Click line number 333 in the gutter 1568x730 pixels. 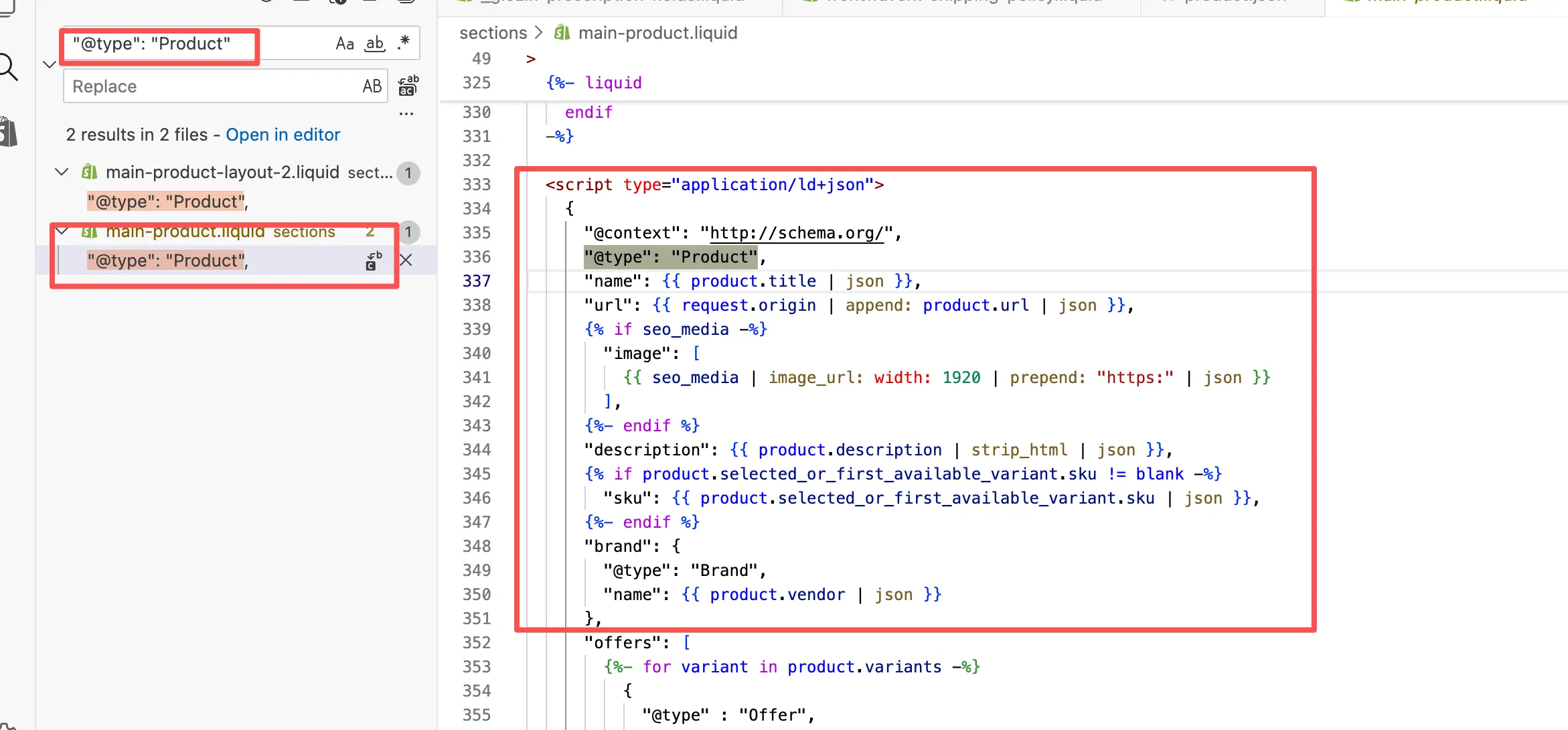click(x=477, y=184)
